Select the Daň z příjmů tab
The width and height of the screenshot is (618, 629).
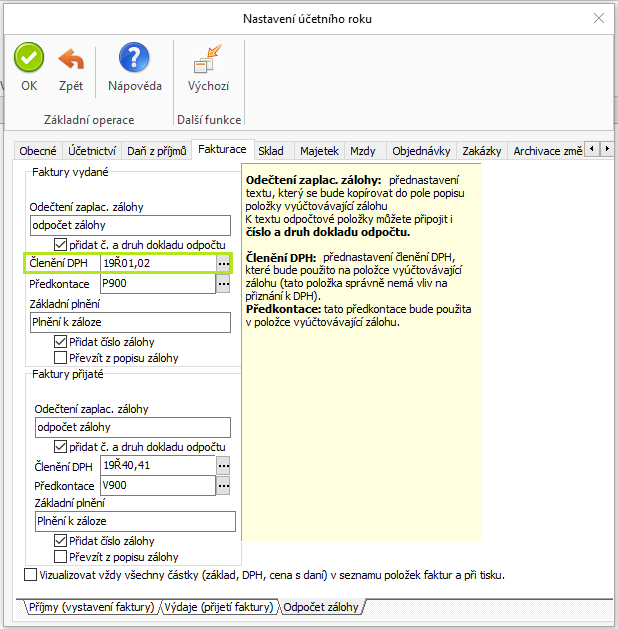[156, 151]
